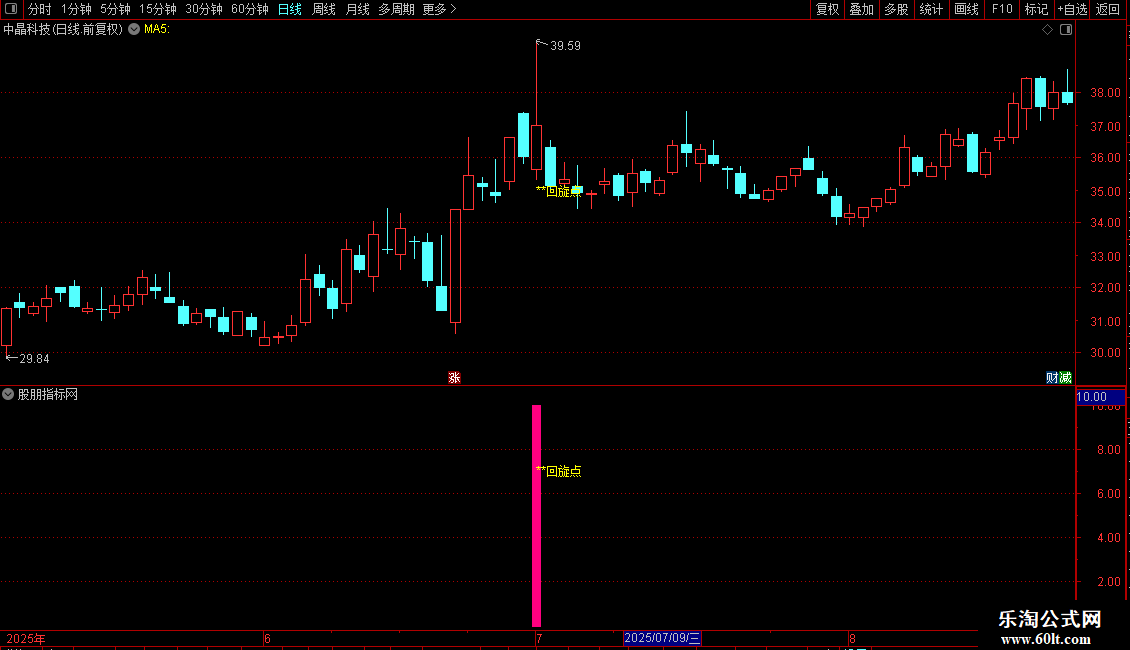This screenshot has width=1130, height=650.
Task: Click the 2025/07/09 date cursor label
Action: click(662, 638)
